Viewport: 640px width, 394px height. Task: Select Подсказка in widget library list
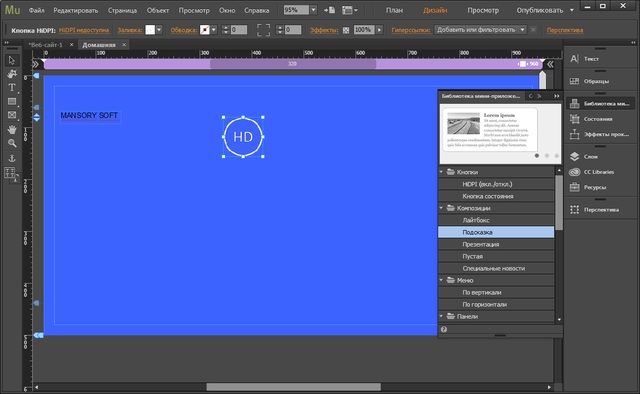click(x=496, y=232)
